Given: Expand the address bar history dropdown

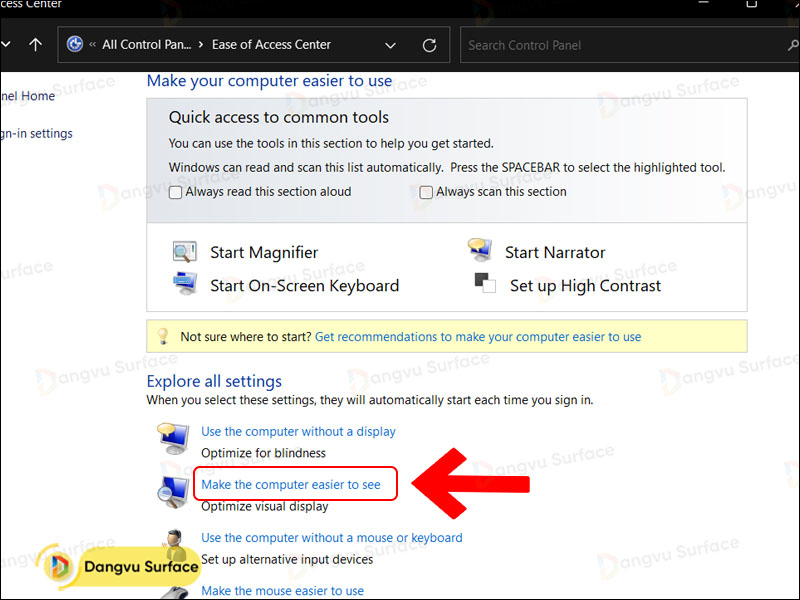Looking at the screenshot, I should tap(391, 45).
